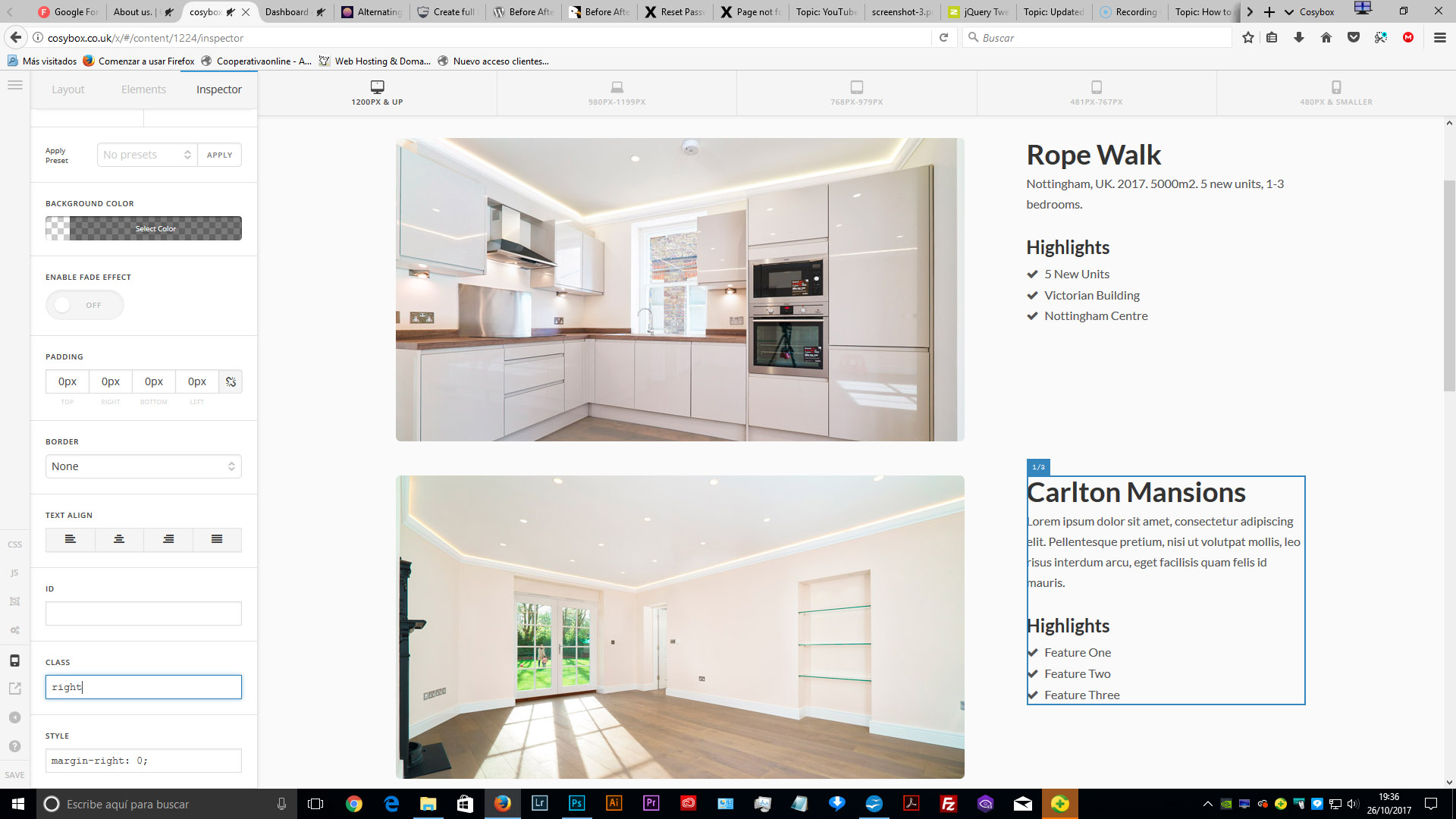The image size is (1456, 819).
Task: Select right text alignment
Action: (168, 539)
